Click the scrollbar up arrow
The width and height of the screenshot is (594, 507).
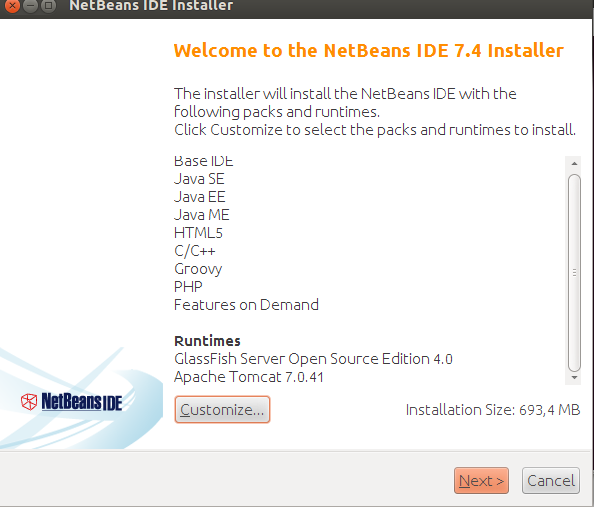point(574,164)
